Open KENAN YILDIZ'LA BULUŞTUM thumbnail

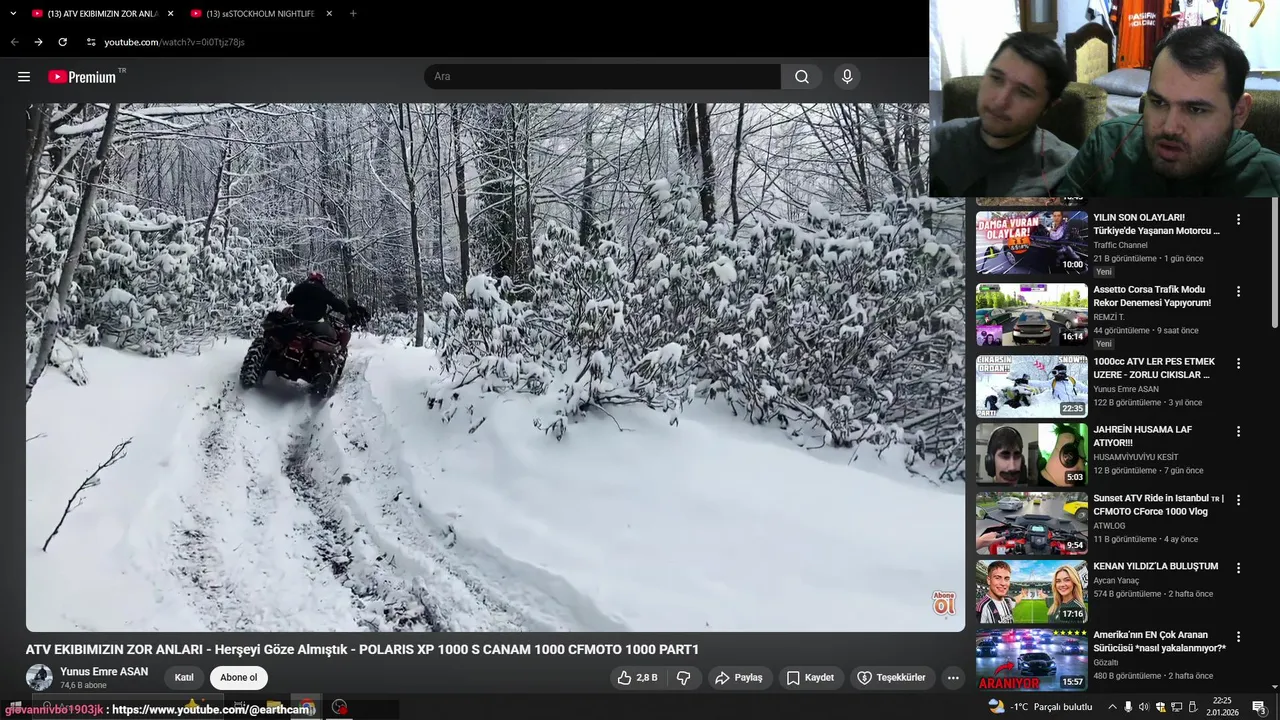(1031, 591)
